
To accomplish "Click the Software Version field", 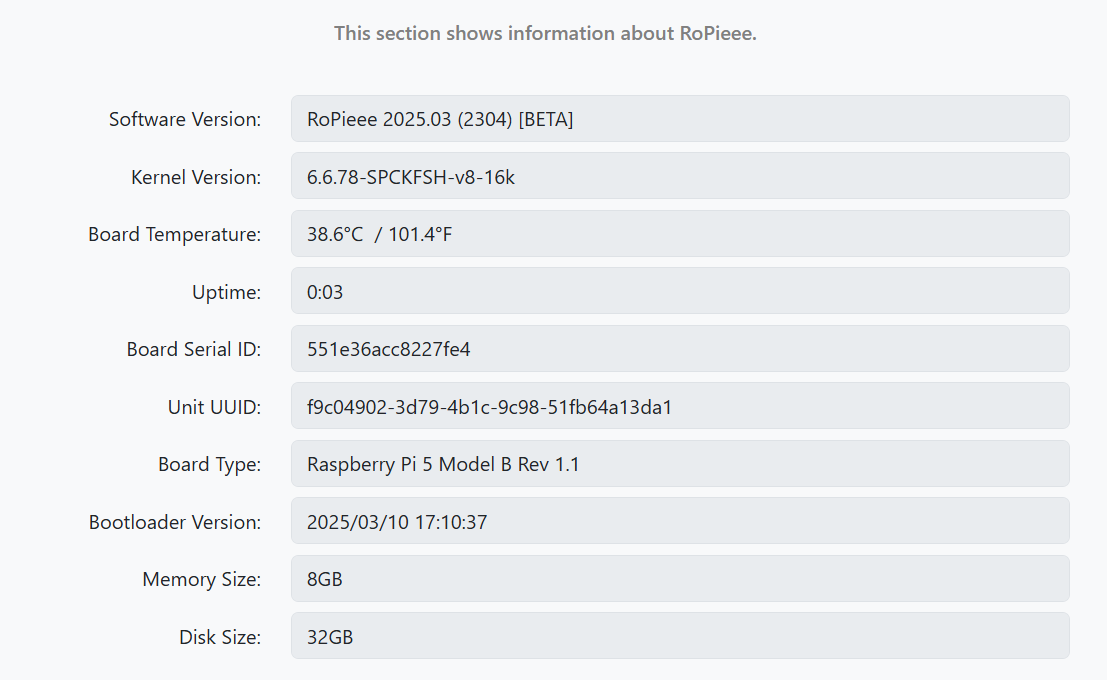I will (x=680, y=119).
